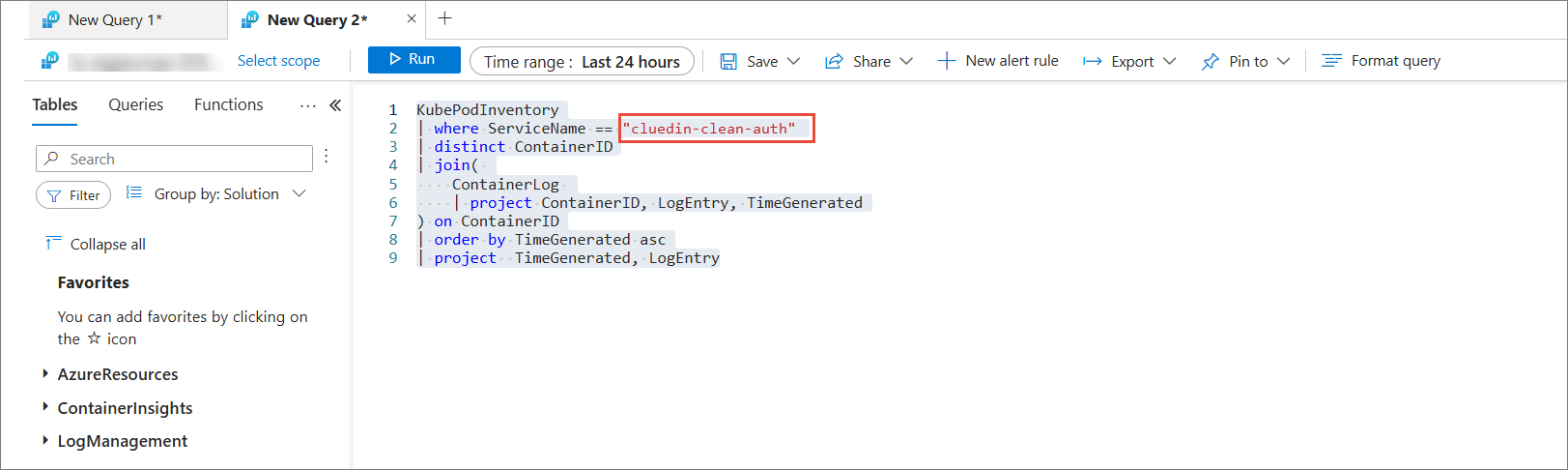Close the New Query 2 tab
Viewport: 1568px width, 470px height.
click(412, 19)
